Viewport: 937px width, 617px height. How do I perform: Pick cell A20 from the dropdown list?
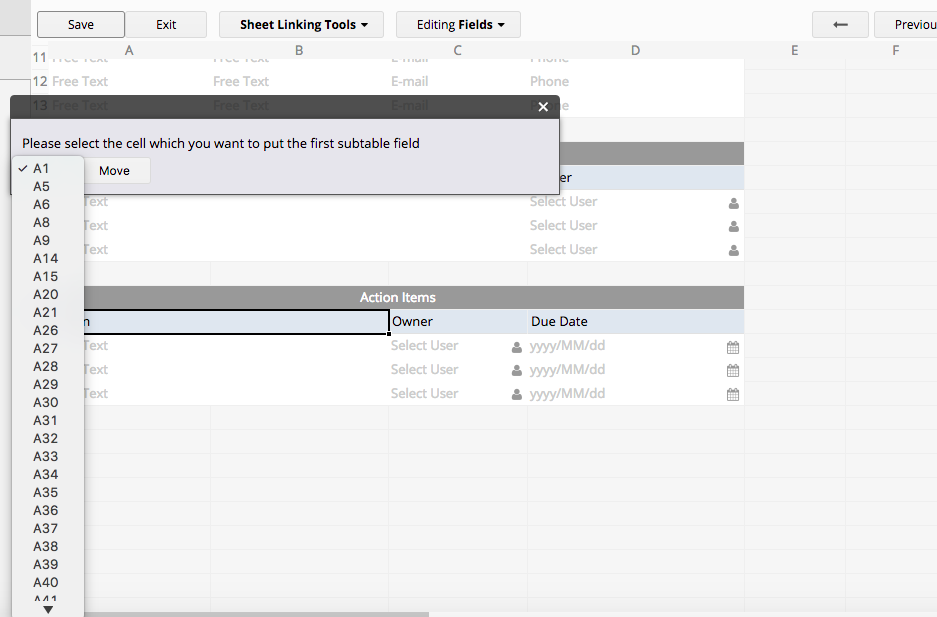click(48, 294)
